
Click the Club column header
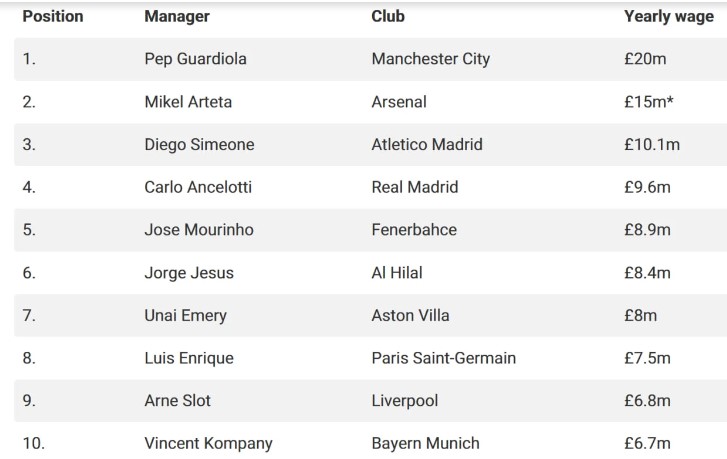click(x=388, y=16)
